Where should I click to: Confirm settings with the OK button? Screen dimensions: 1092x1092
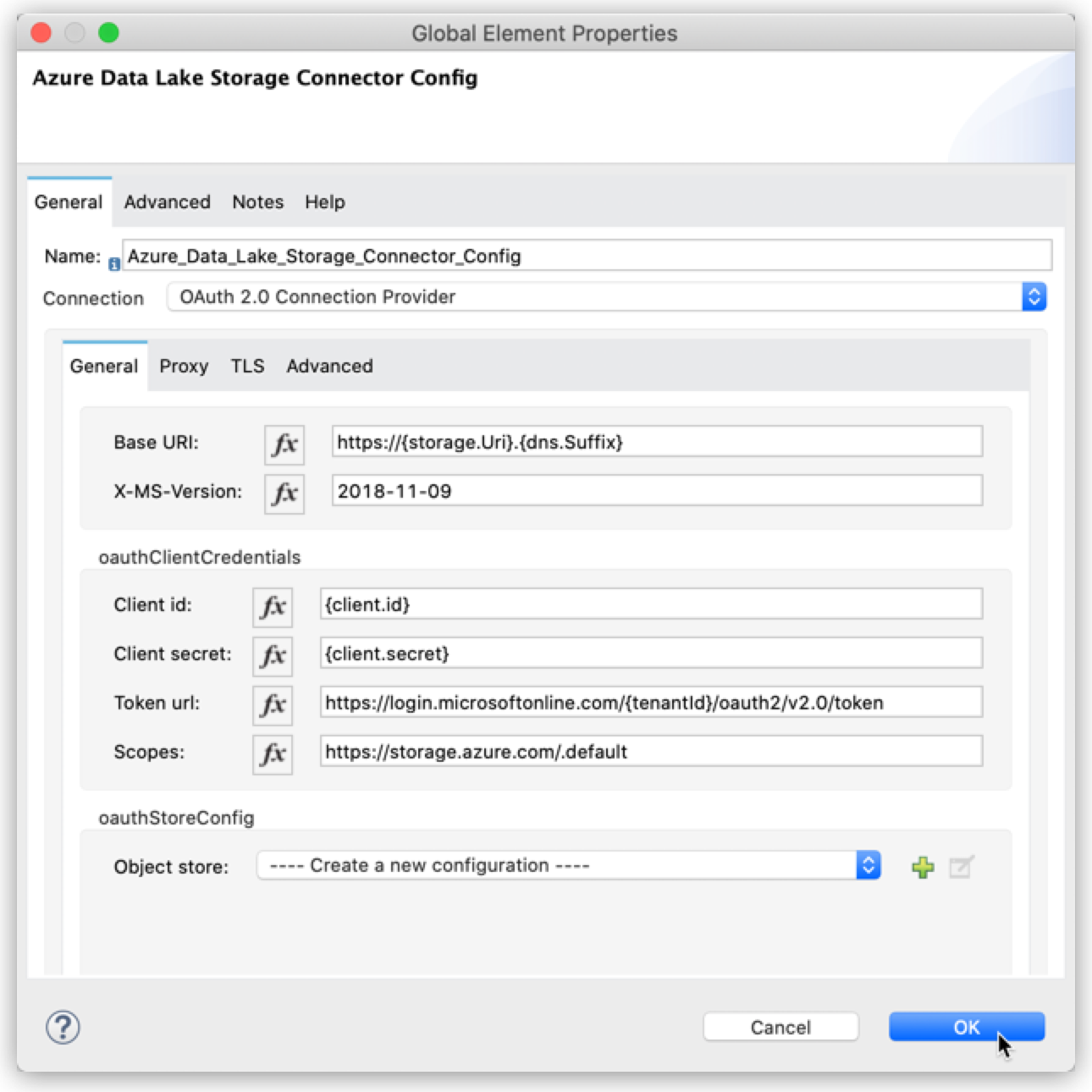click(x=965, y=1026)
